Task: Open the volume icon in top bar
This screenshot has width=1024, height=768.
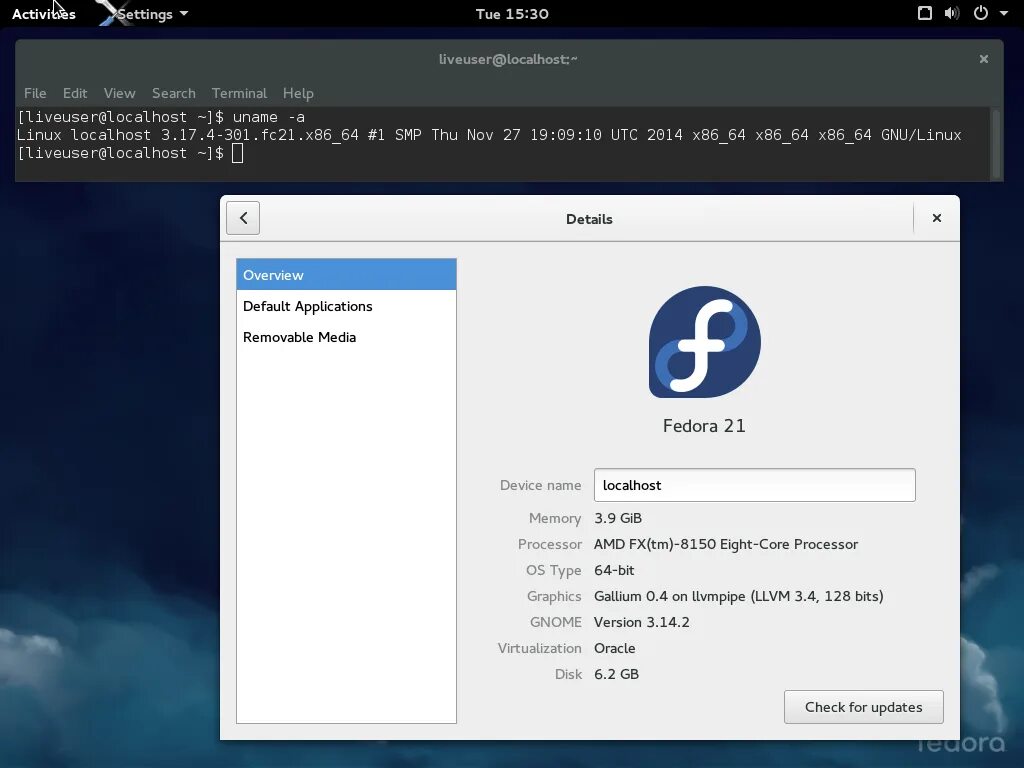Action: [952, 13]
